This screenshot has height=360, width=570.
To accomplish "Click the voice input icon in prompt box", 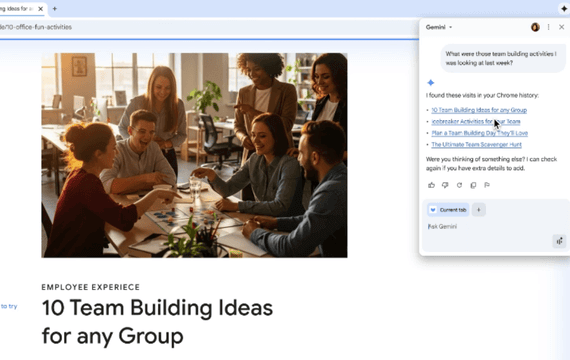I will point(559,241).
